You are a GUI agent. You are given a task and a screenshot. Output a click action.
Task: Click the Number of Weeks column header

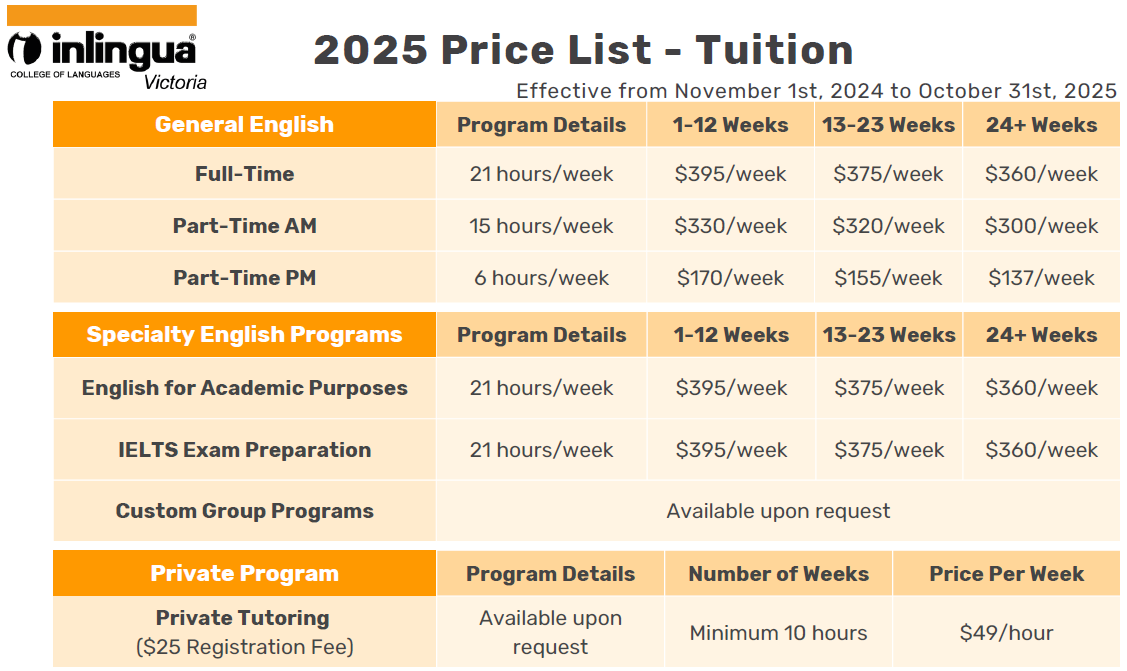coord(778,574)
